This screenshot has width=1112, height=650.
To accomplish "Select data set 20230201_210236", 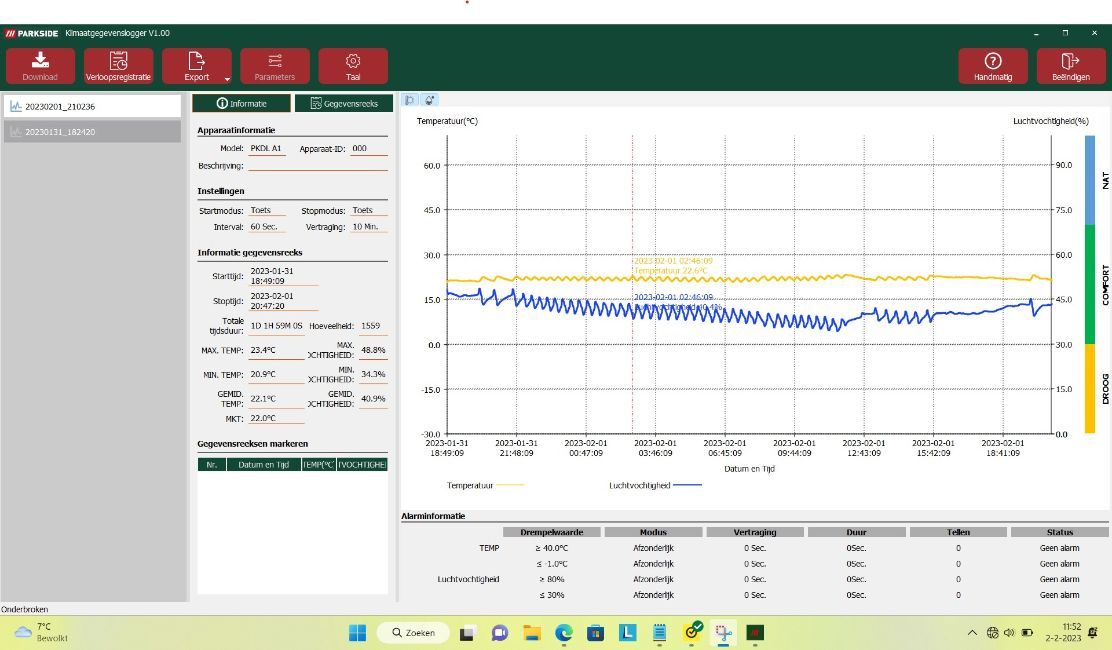I will click(92, 106).
